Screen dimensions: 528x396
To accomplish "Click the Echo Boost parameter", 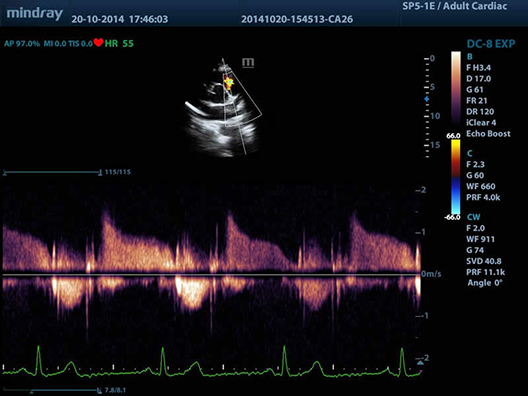I will click(x=488, y=134).
